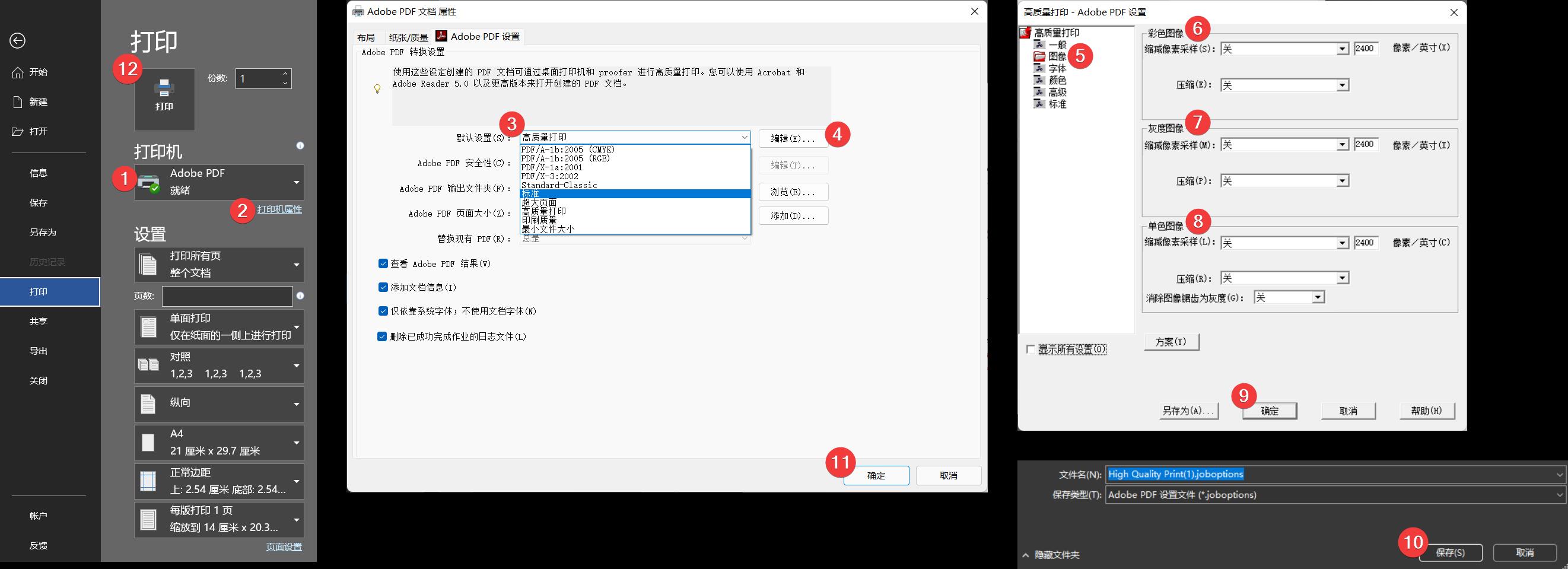Click the back arrow icon in Word backstage
Screen dimensions: 1568x569
(x=17, y=40)
